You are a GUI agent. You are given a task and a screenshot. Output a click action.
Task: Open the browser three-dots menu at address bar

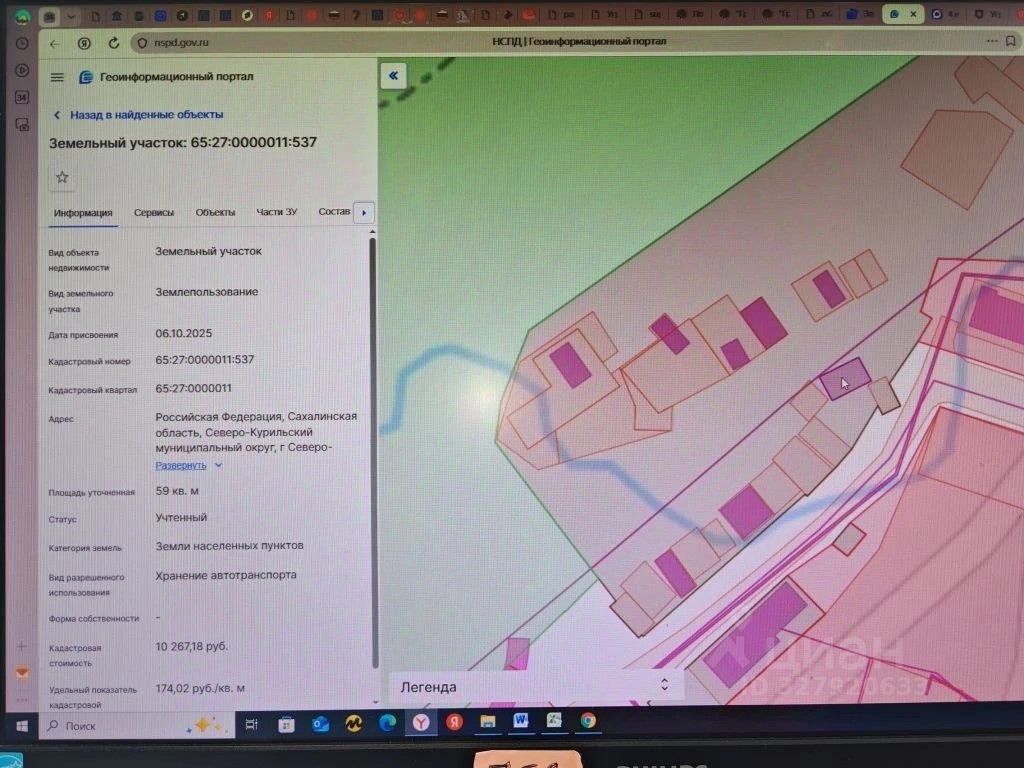point(991,40)
